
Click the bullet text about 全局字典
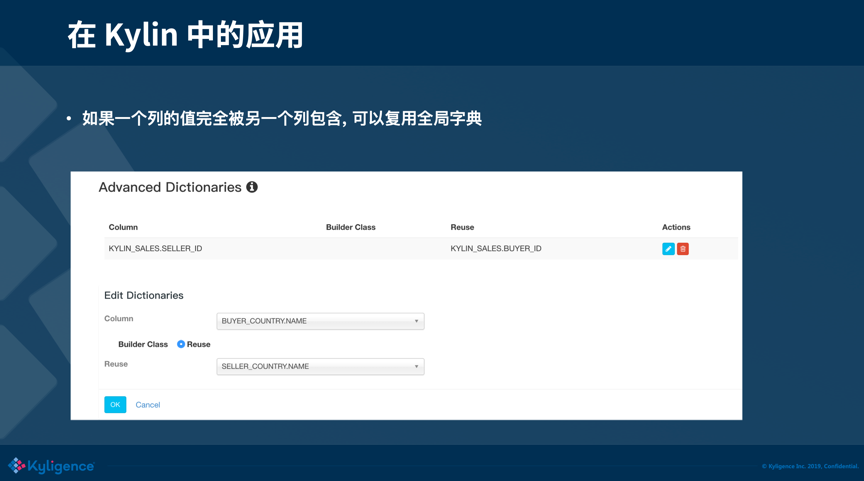coord(281,118)
